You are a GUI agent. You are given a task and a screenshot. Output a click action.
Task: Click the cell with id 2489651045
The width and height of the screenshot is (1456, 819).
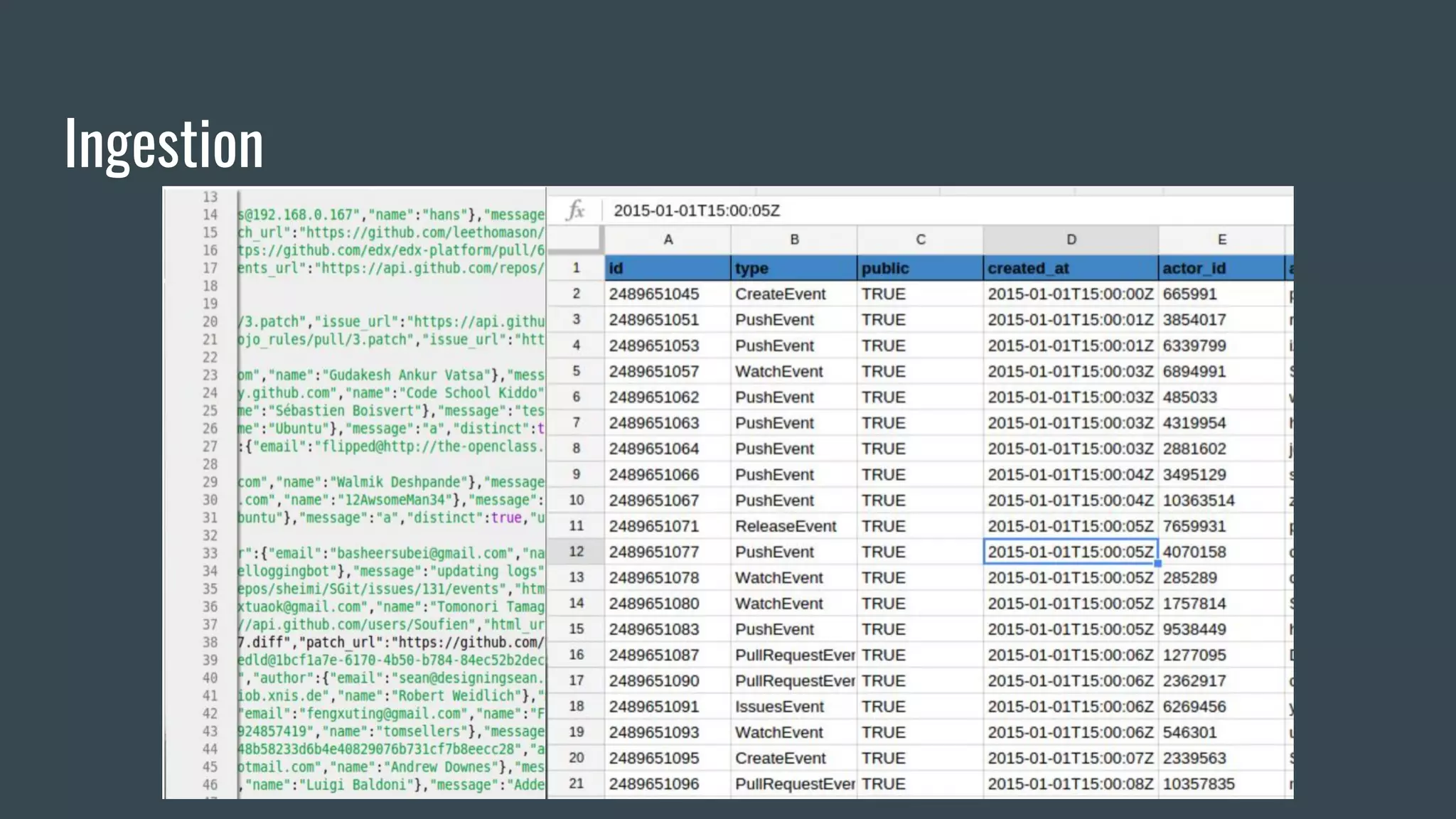click(x=654, y=294)
